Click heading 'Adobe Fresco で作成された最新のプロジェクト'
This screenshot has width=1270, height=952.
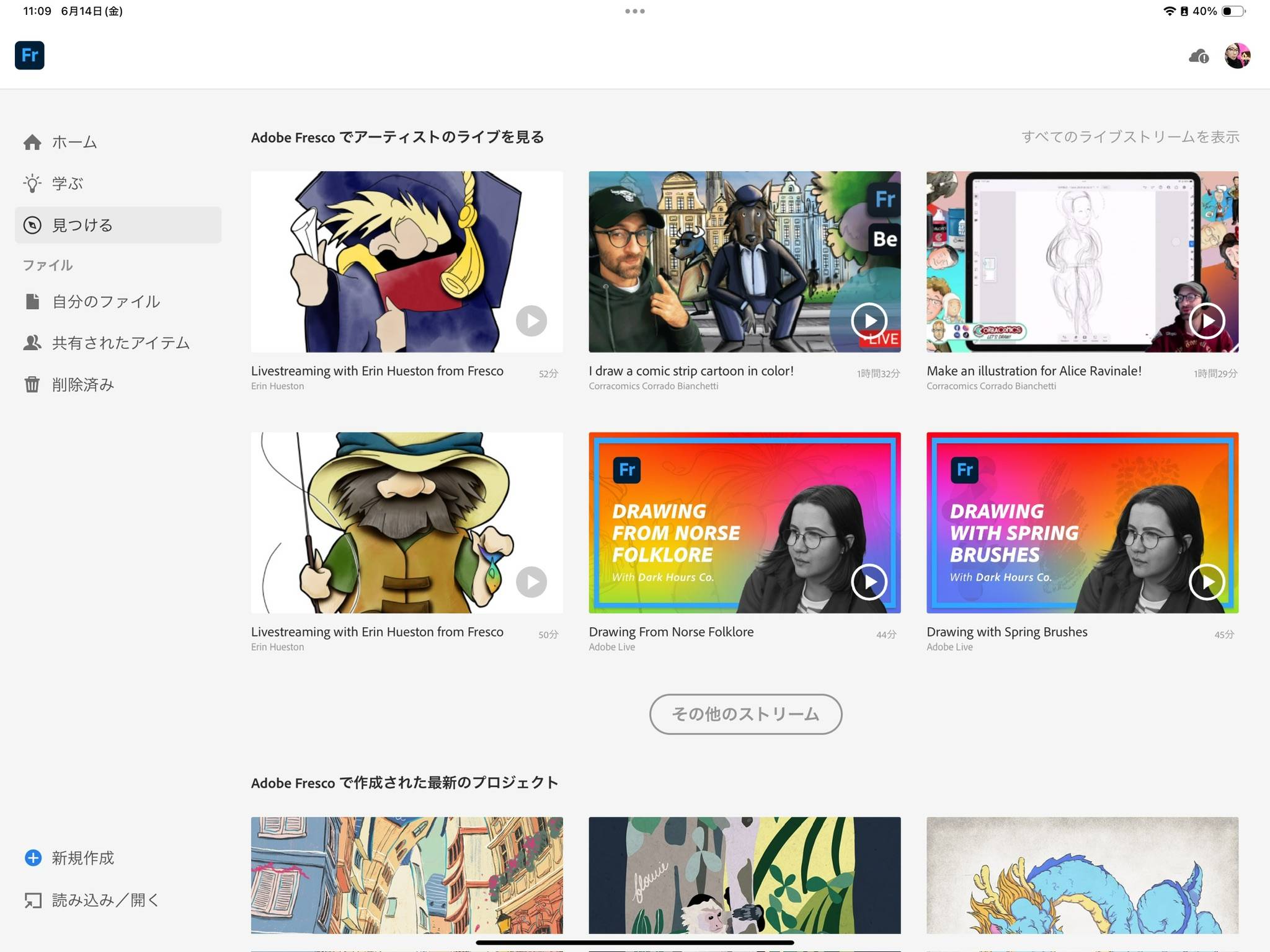pos(405,783)
